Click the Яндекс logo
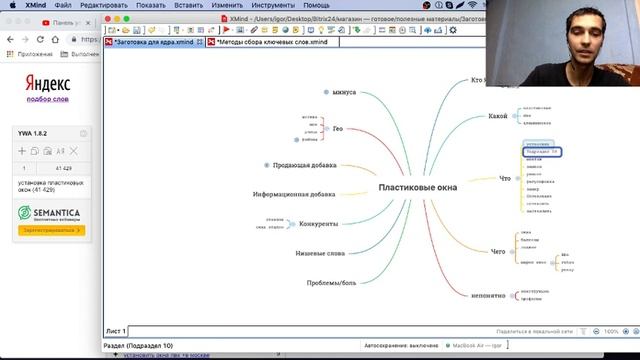640x360 pixels. (47, 84)
